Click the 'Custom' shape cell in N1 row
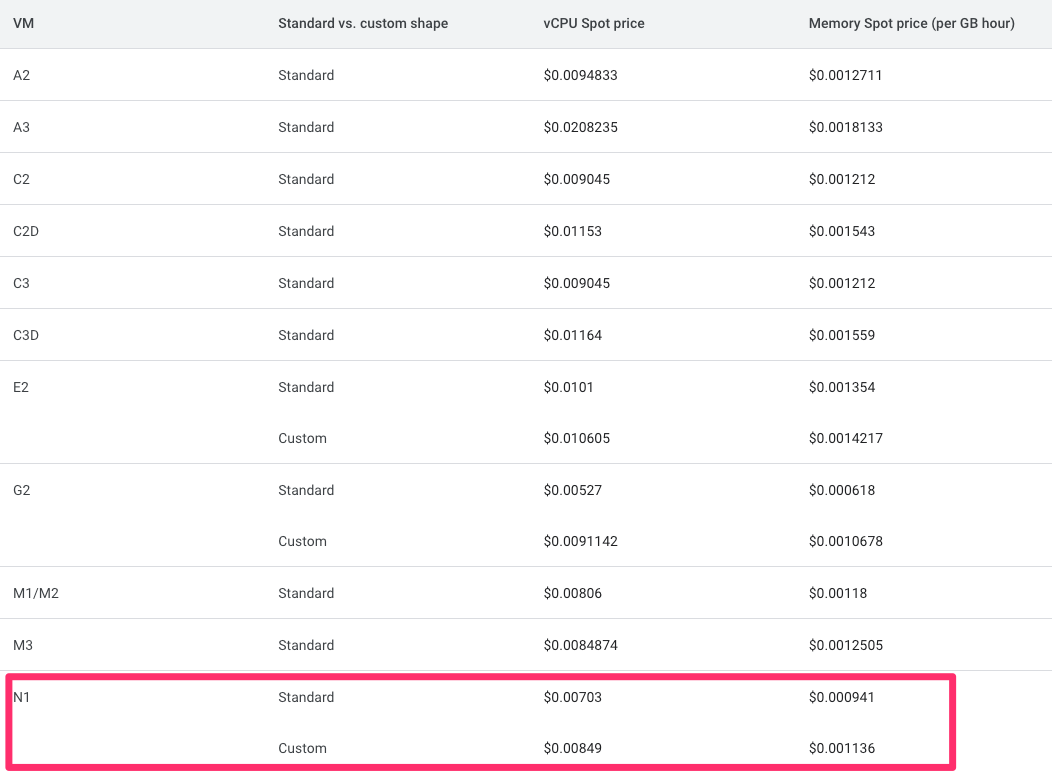The image size is (1052, 771). click(302, 748)
